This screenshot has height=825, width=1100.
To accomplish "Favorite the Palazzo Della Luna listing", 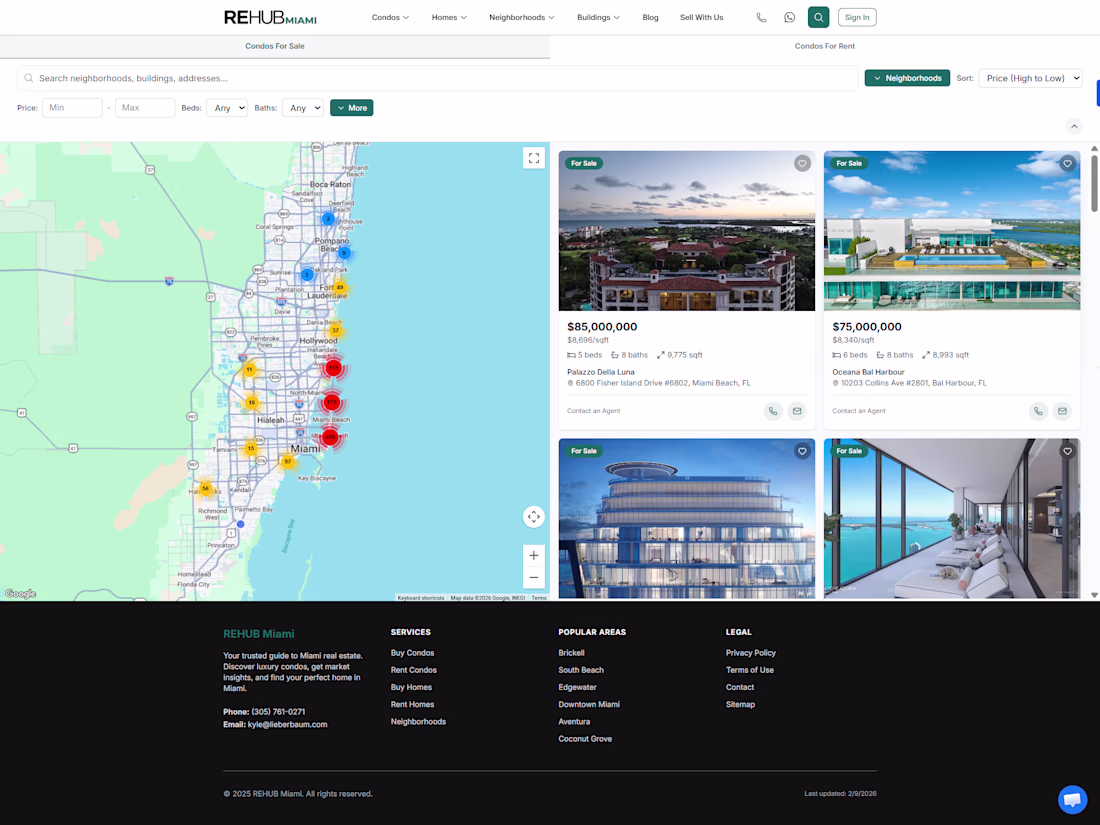I will pos(802,163).
